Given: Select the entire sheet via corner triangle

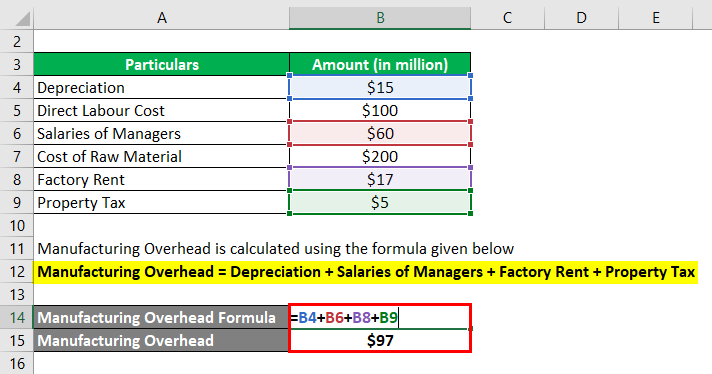Looking at the screenshot, I should point(17,17).
